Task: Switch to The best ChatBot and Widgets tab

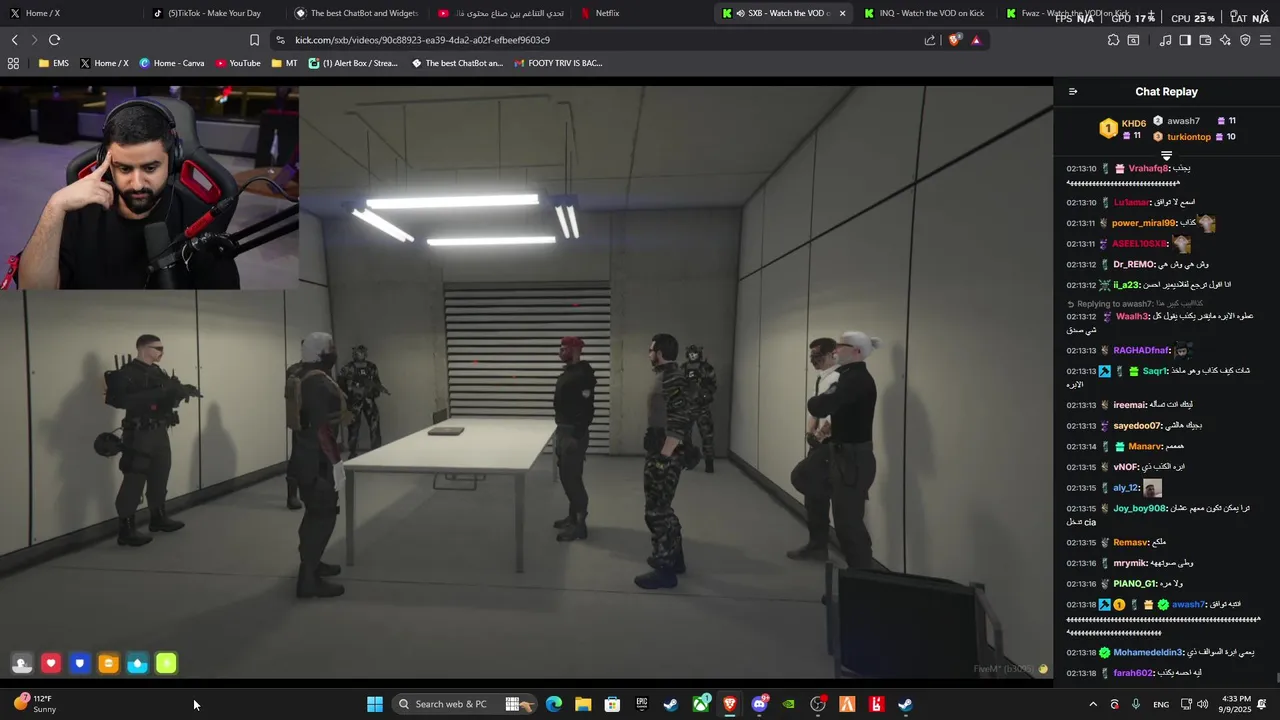Action: (x=356, y=13)
